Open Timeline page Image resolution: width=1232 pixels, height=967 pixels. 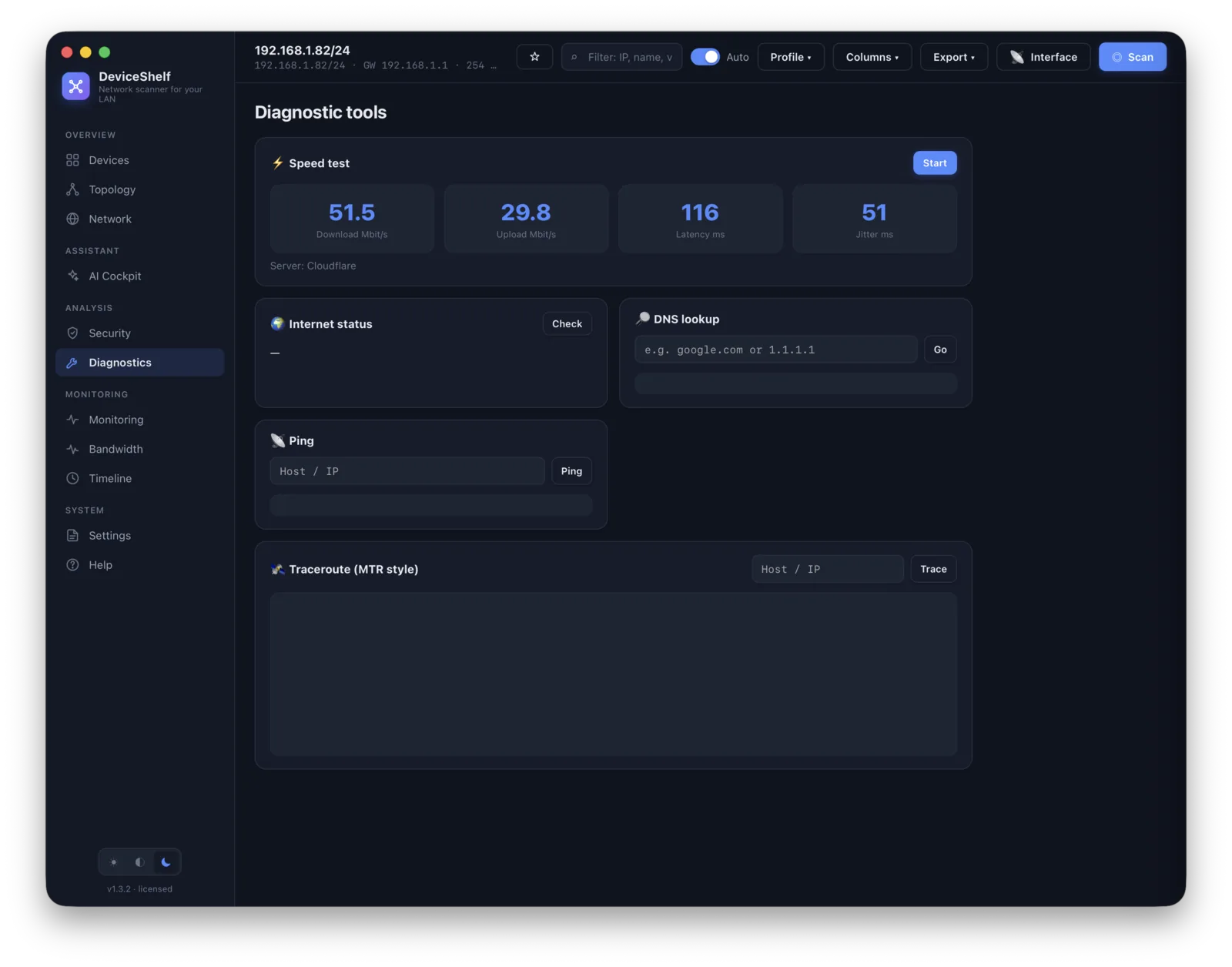click(139, 478)
